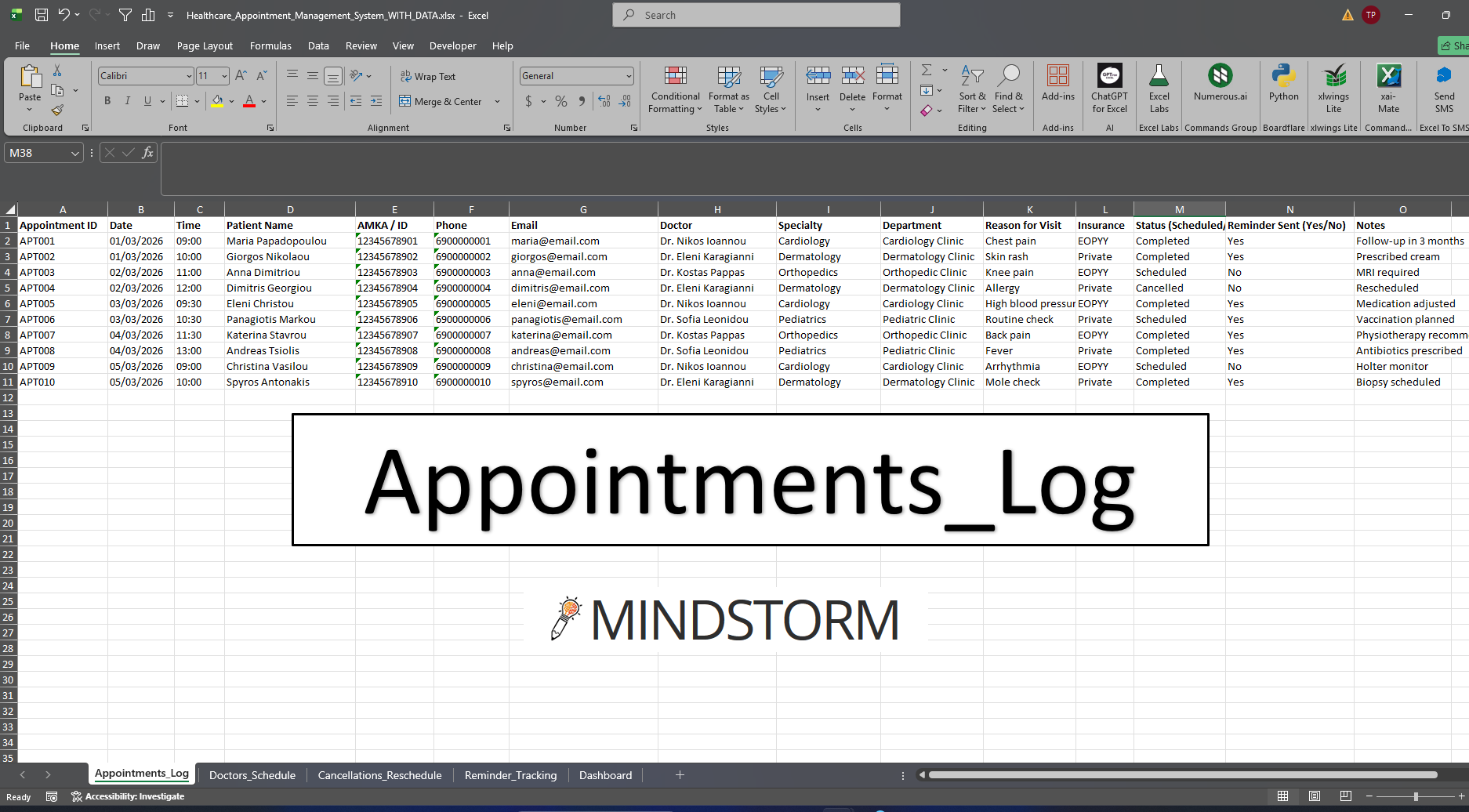1469x812 pixels.
Task: Click Accessibility: Investigate in status bar
Action: pos(129,796)
